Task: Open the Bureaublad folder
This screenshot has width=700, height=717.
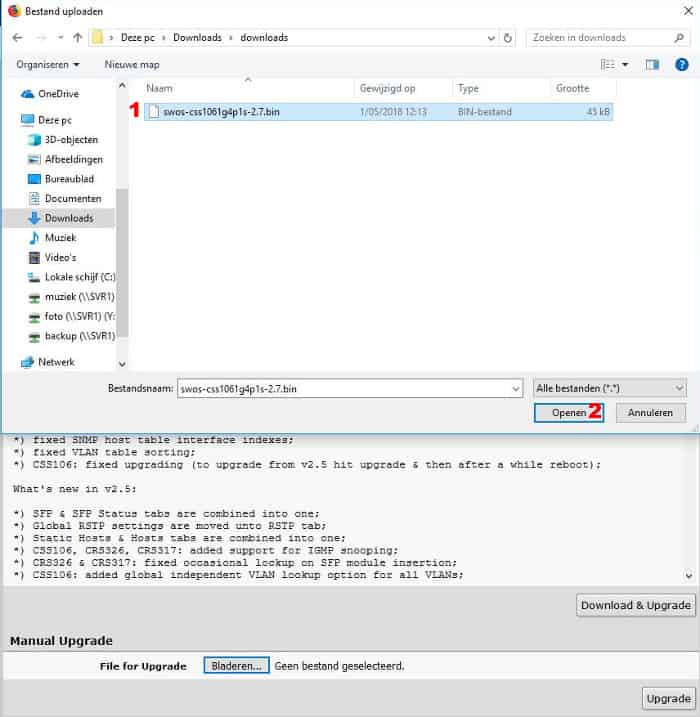Action: [x=61, y=179]
